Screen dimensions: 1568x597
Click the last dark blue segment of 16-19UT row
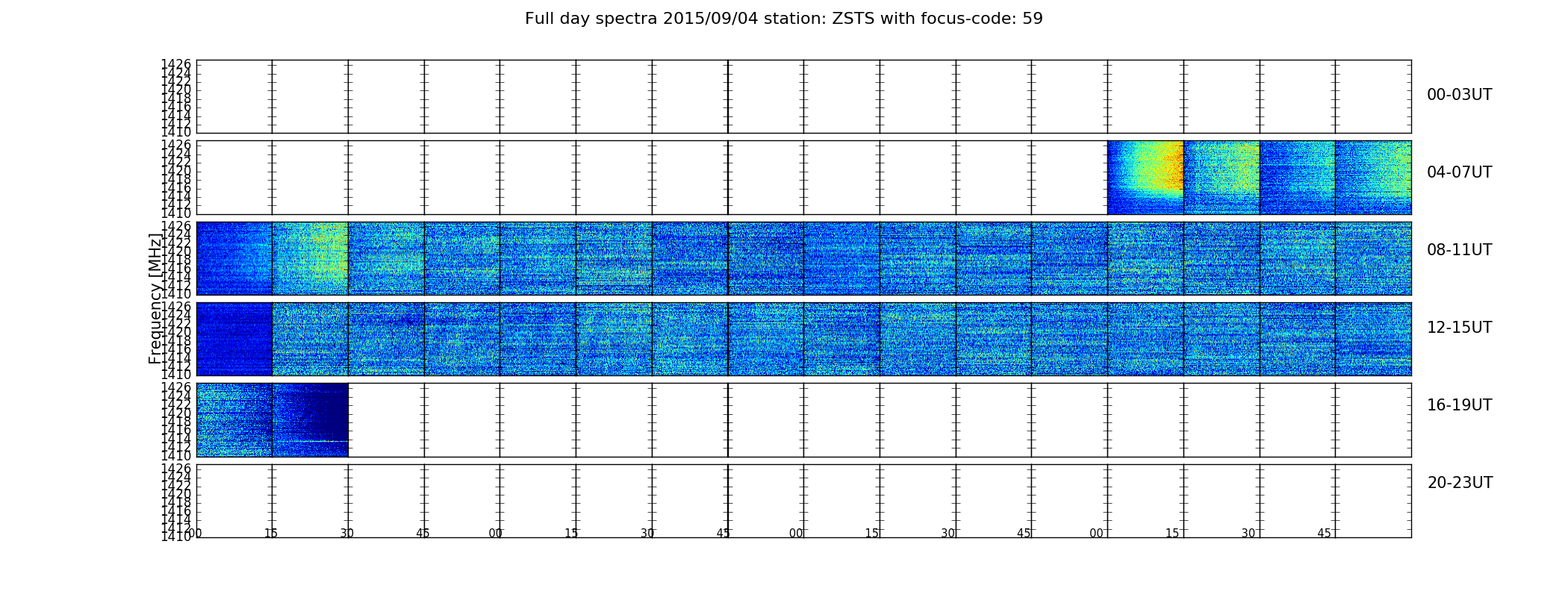tap(310, 420)
